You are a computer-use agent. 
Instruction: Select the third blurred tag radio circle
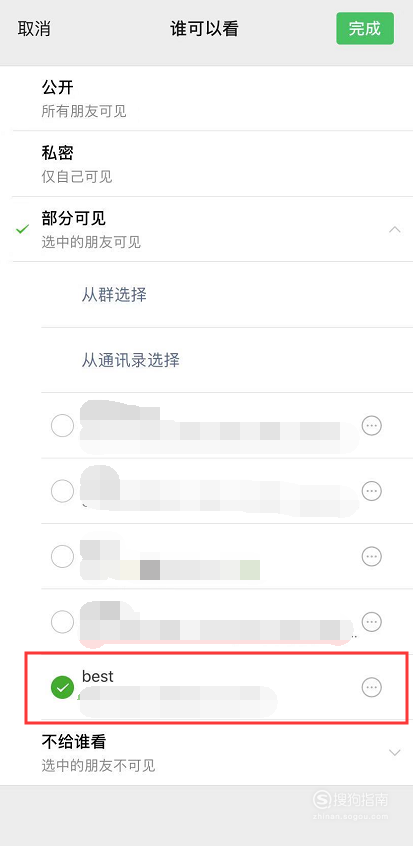click(x=63, y=556)
